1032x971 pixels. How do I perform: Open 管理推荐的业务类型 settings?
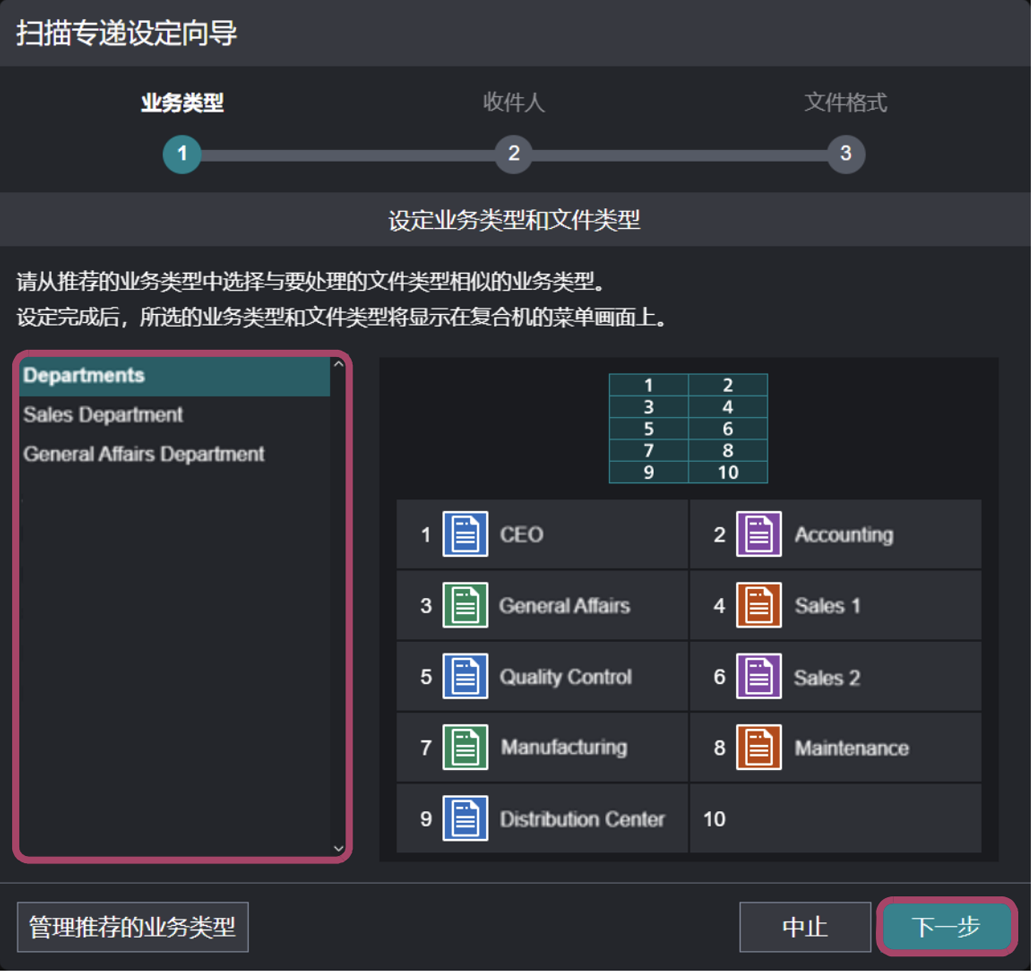pos(132,927)
